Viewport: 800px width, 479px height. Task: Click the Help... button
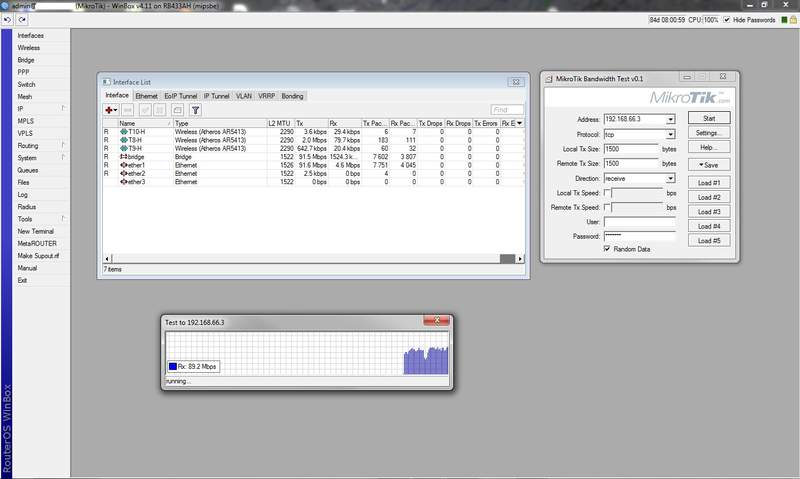pyautogui.click(x=709, y=147)
